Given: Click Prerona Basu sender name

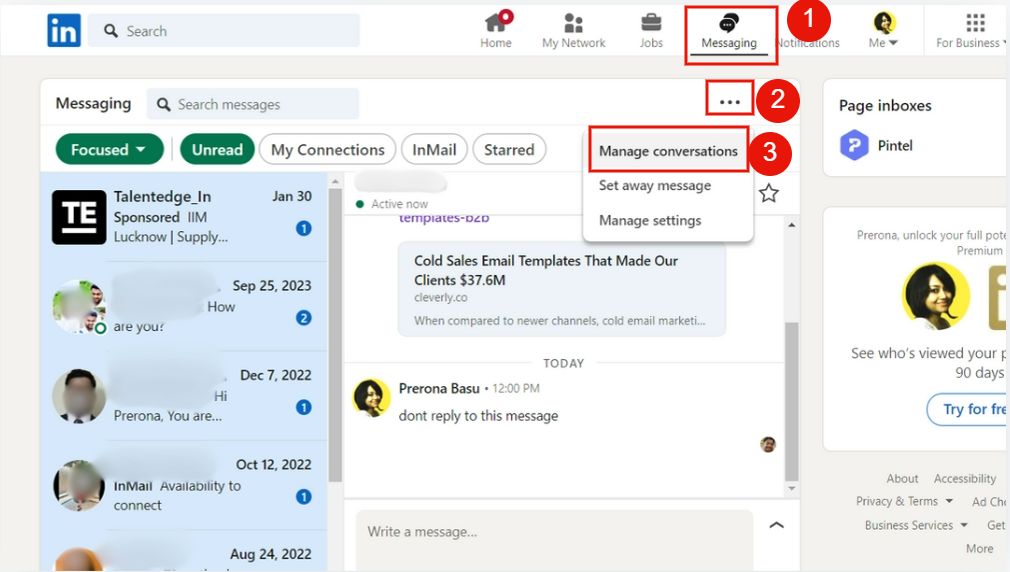Looking at the screenshot, I should click(x=439, y=388).
